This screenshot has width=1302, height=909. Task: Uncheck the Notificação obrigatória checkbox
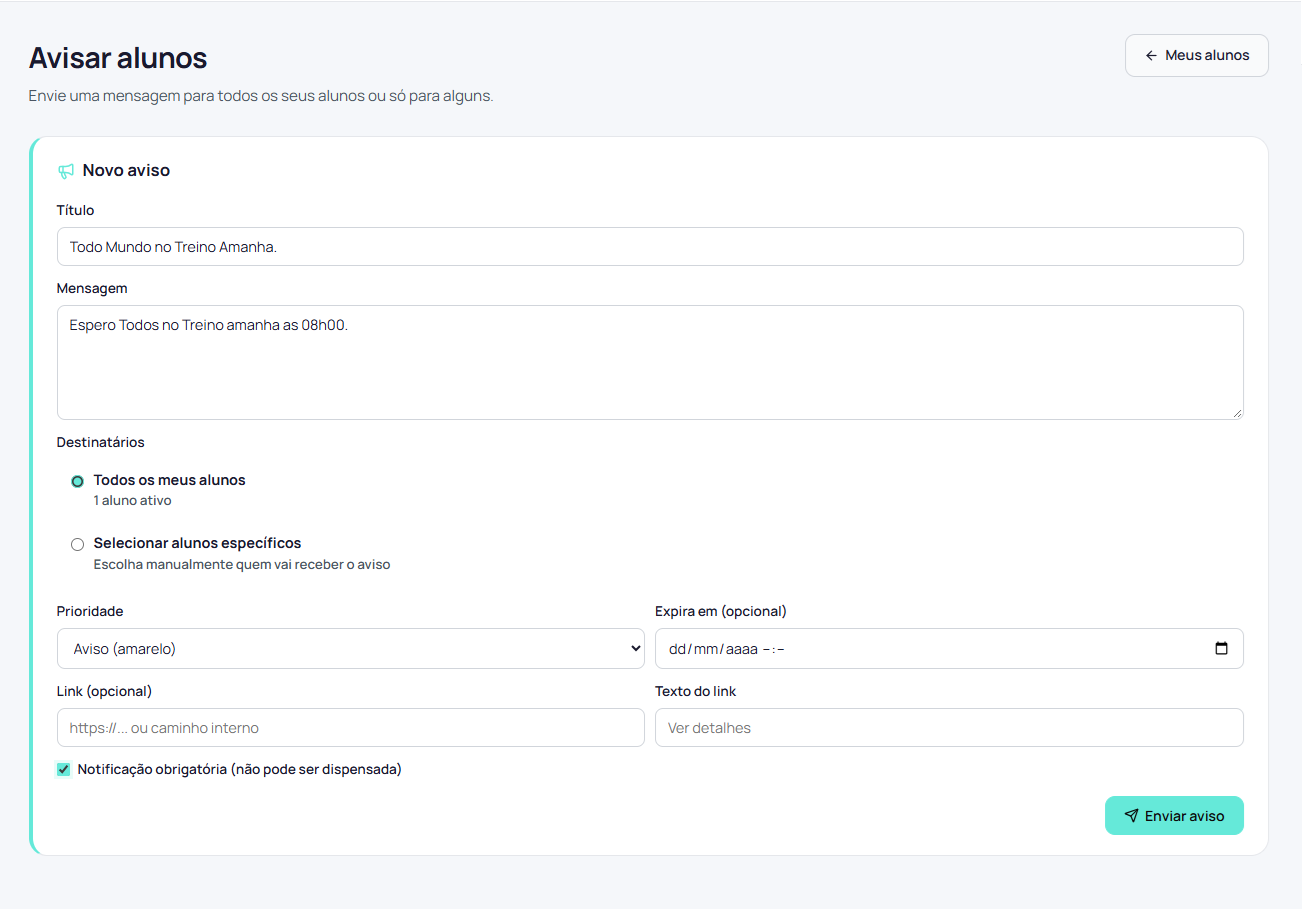pyautogui.click(x=64, y=770)
